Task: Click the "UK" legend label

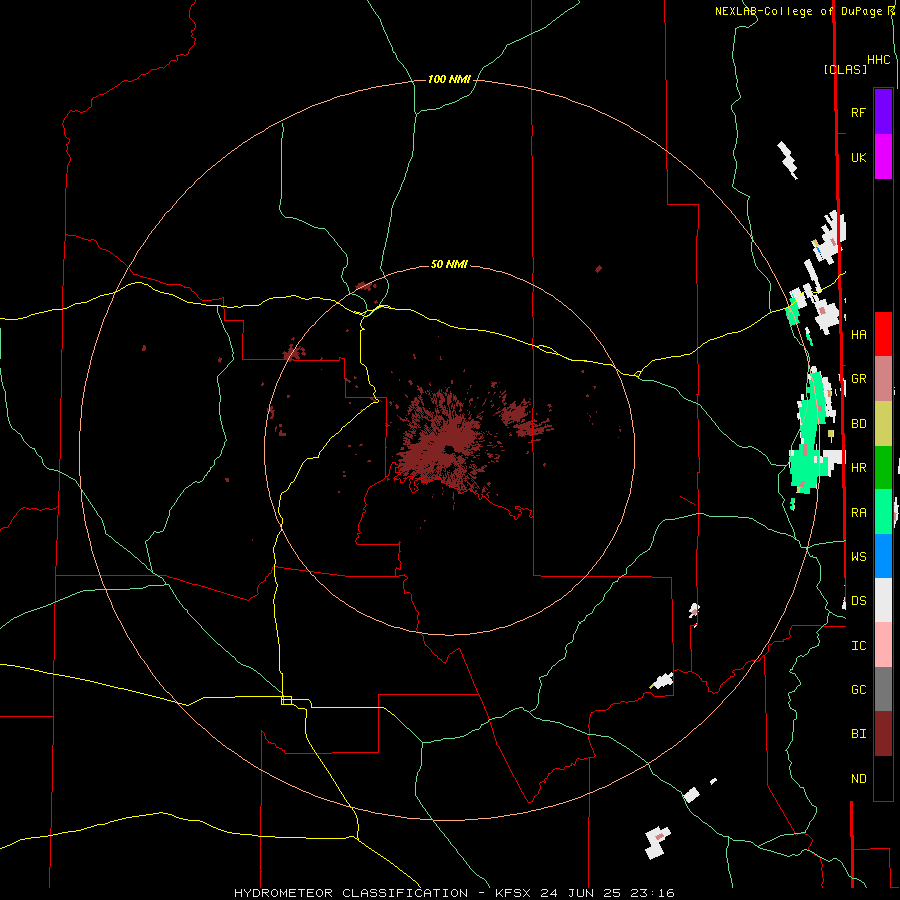Action: (858, 157)
